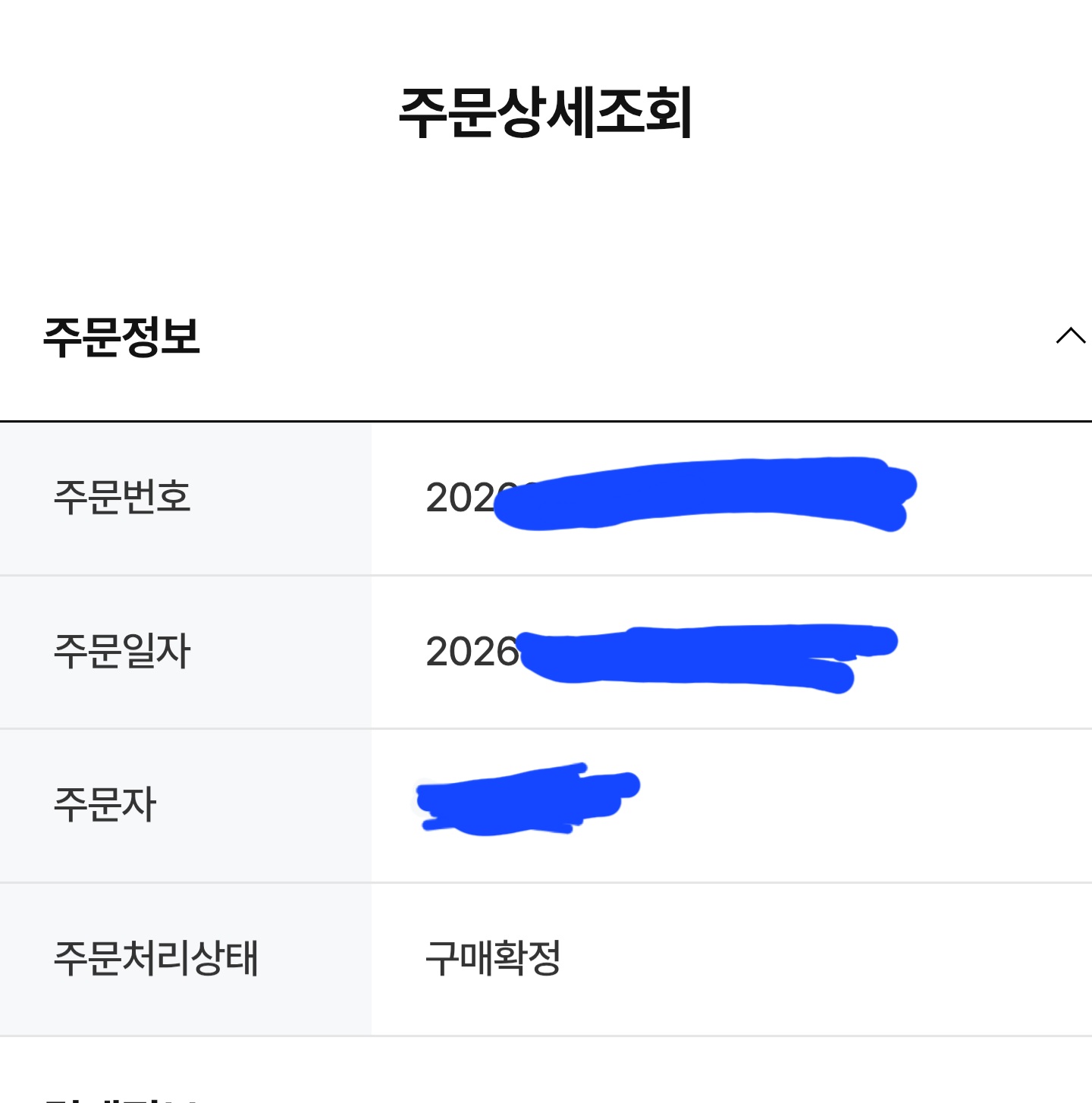Click the separator between 주문일자 and 주문자 rows
This screenshot has width=1092, height=1103.
546,728
